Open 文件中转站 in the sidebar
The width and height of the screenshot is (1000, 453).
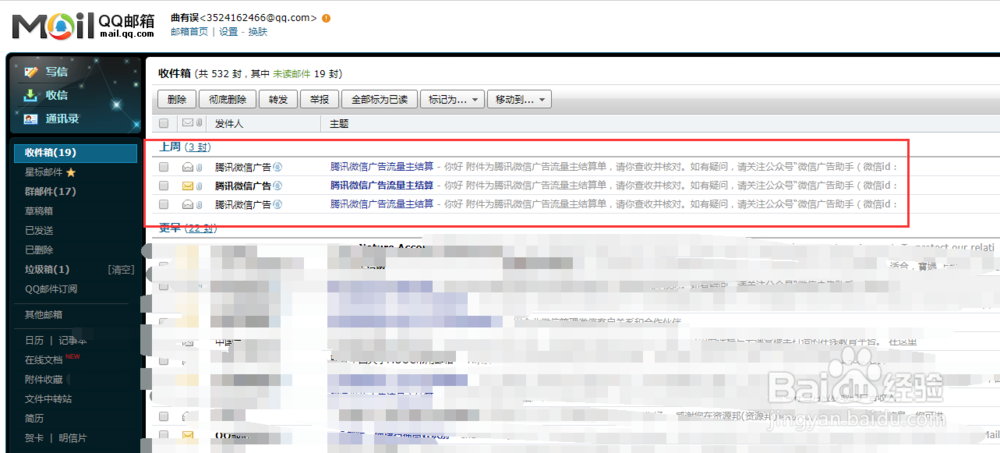point(48,399)
